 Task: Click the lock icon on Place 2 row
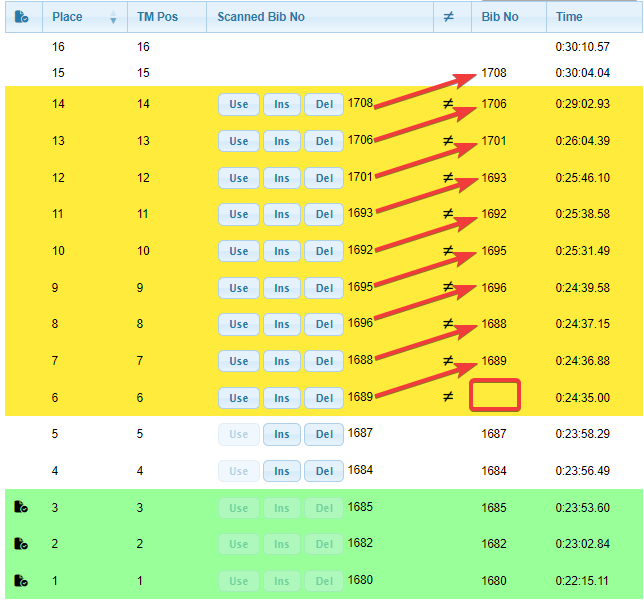22,544
